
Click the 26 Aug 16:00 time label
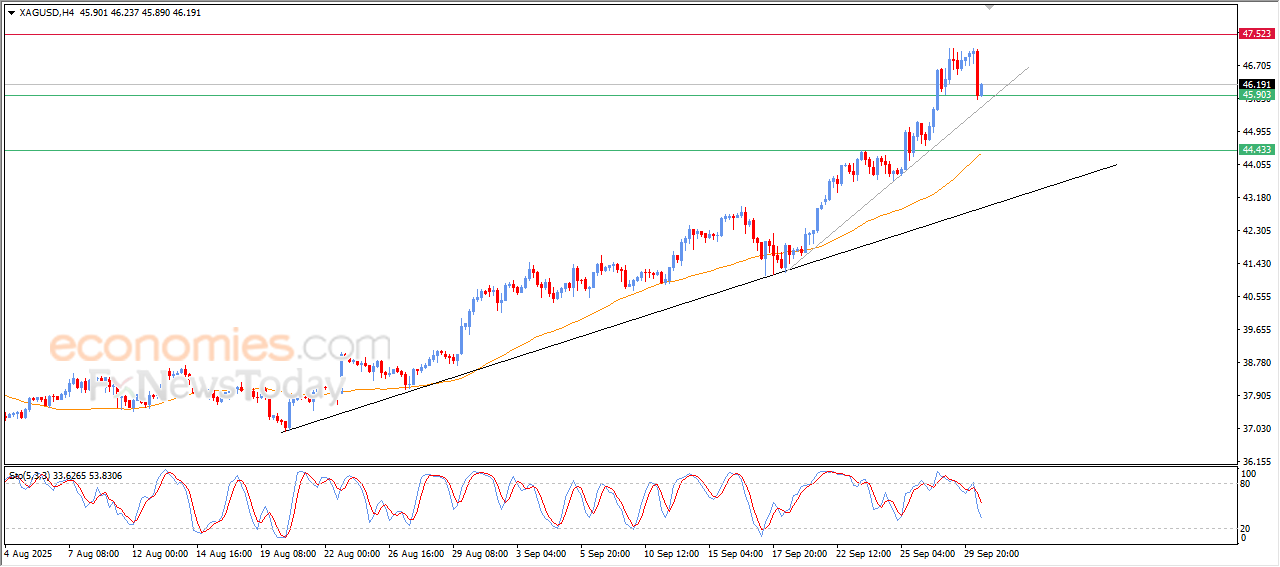click(415, 552)
